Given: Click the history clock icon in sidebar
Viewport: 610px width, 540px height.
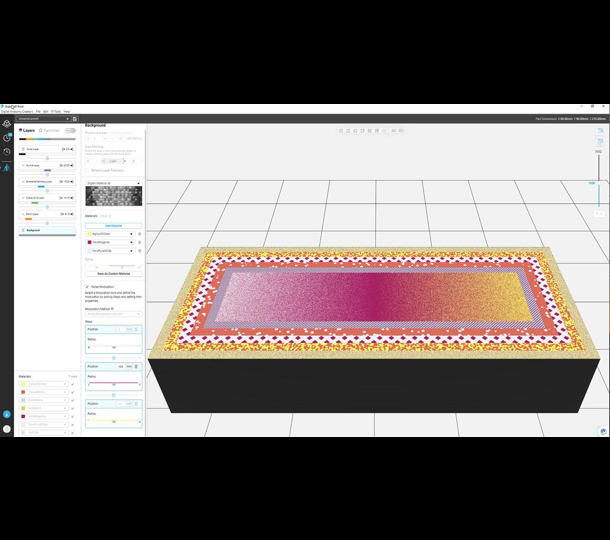Looking at the screenshot, I should point(7,152).
